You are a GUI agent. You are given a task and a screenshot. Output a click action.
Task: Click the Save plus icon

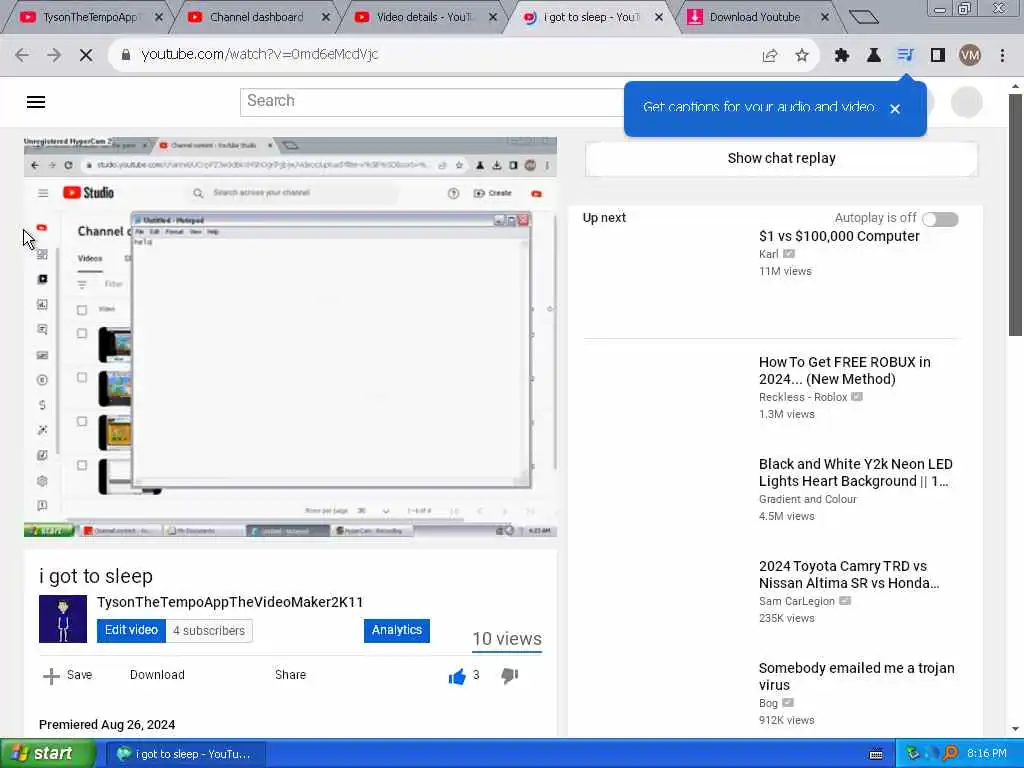tap(51, 676)
